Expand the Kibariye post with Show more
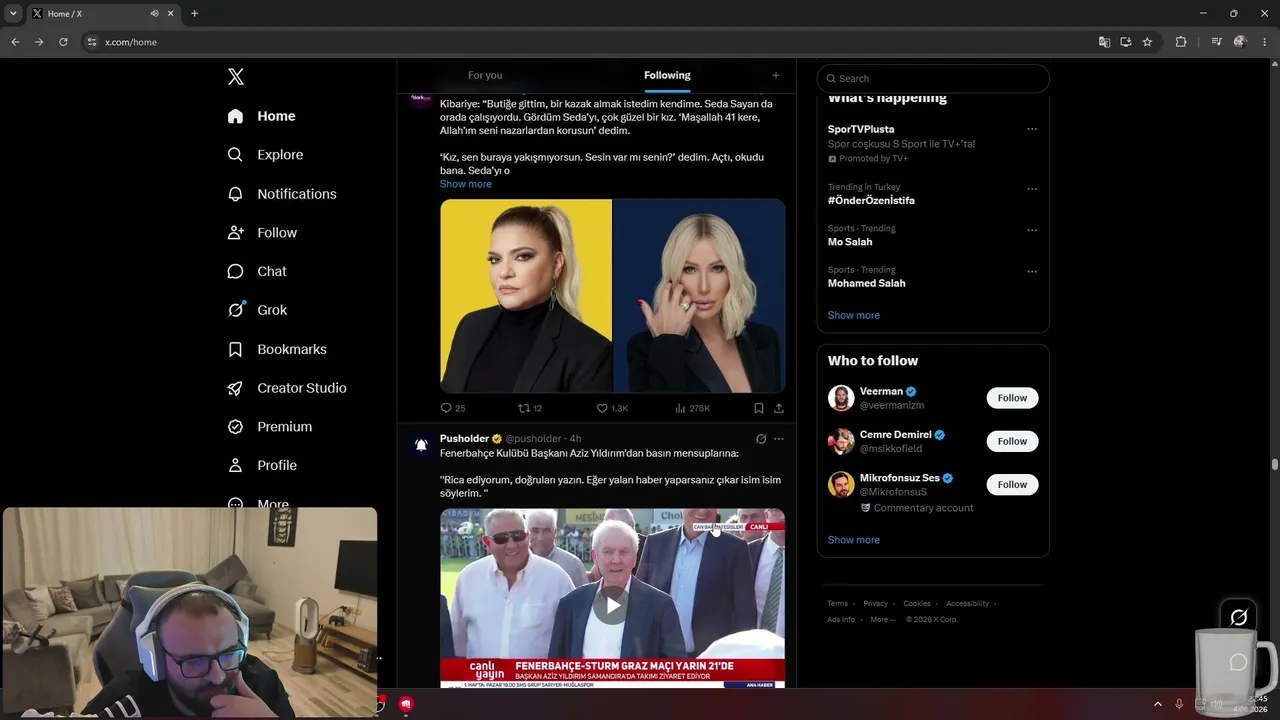Viewport: 1280px width, 720px height. pyautogui.click(x=466, y=184)
